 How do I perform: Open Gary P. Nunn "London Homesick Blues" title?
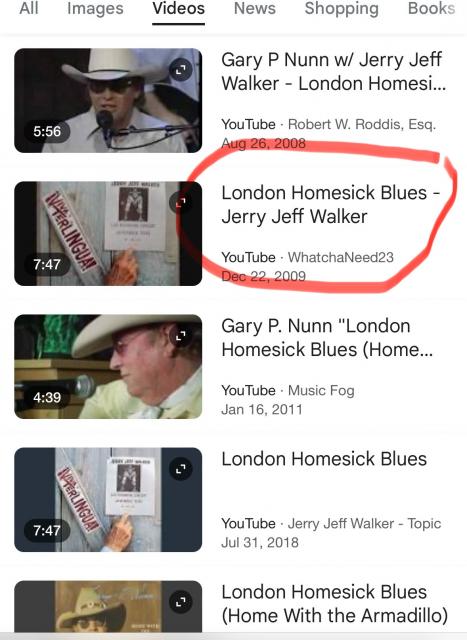(x=327, y=338)
